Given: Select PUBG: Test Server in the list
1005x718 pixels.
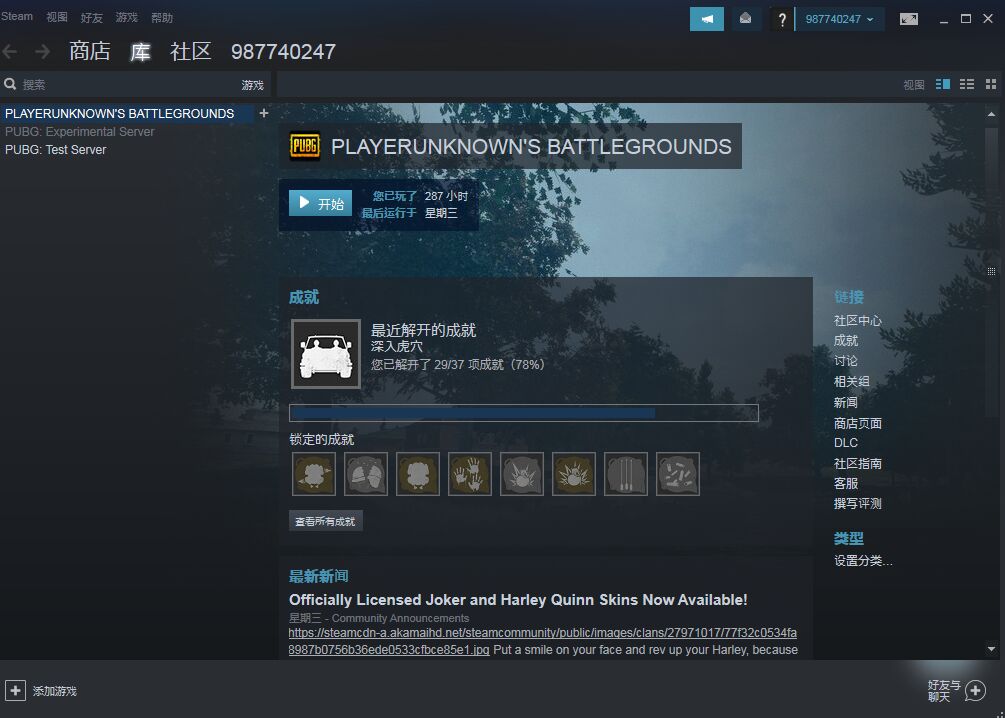Looking at the screenshot, I should 56,149.
